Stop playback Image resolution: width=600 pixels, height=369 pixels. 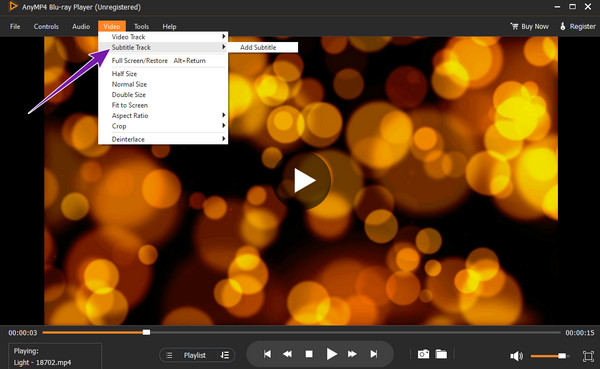pos(309,354)
